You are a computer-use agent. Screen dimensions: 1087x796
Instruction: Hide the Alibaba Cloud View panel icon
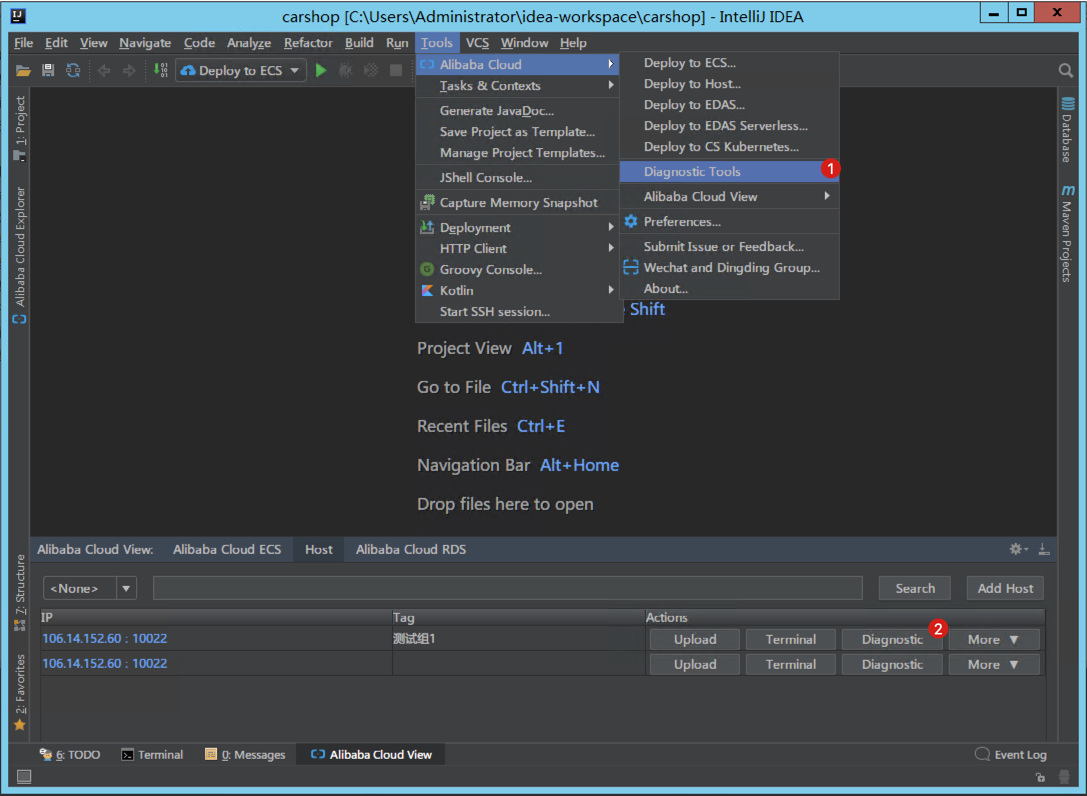pyautogui.click(x=1044, y=549)
